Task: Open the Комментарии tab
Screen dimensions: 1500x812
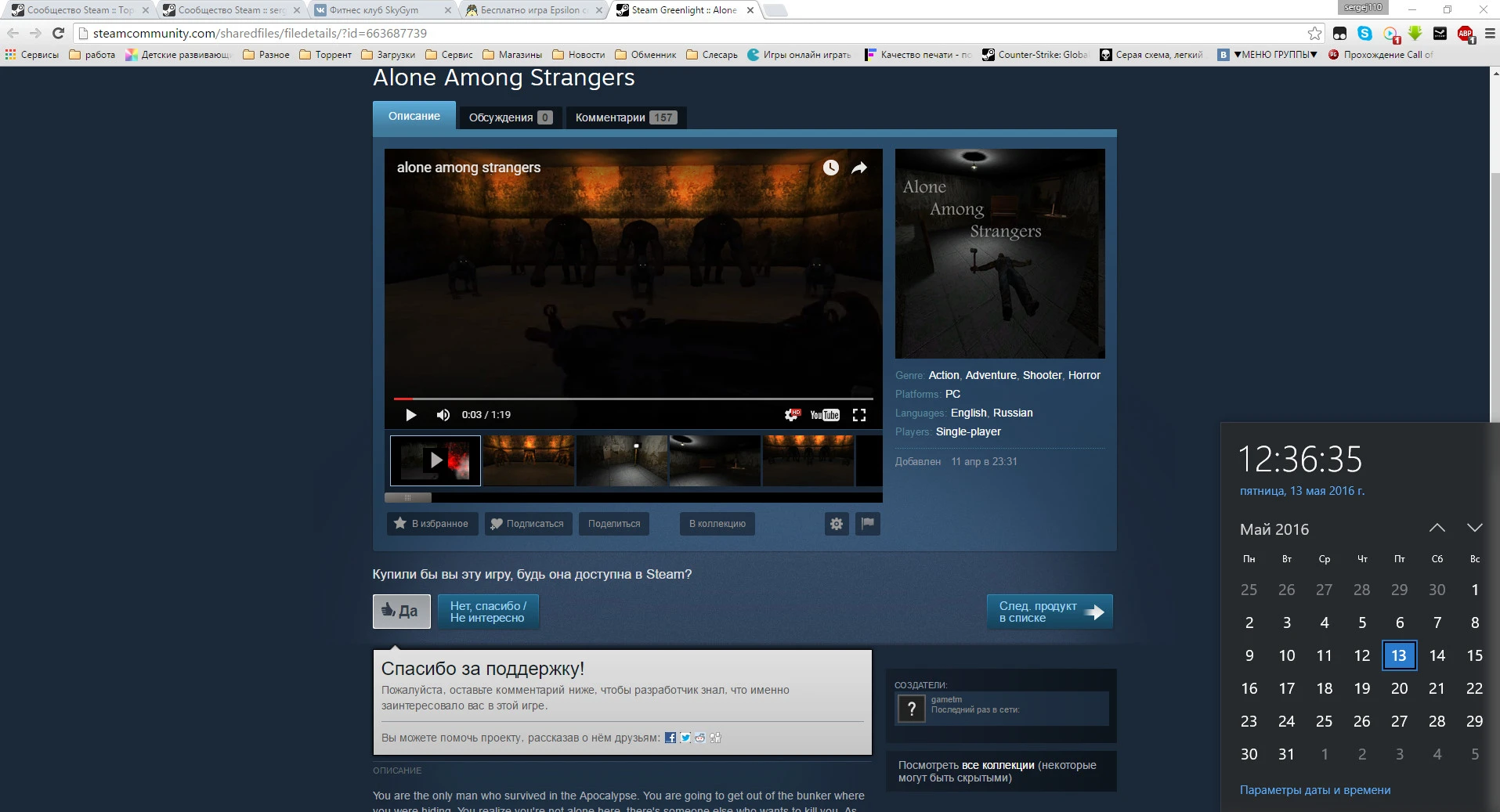Action: [x=626, y=117]
